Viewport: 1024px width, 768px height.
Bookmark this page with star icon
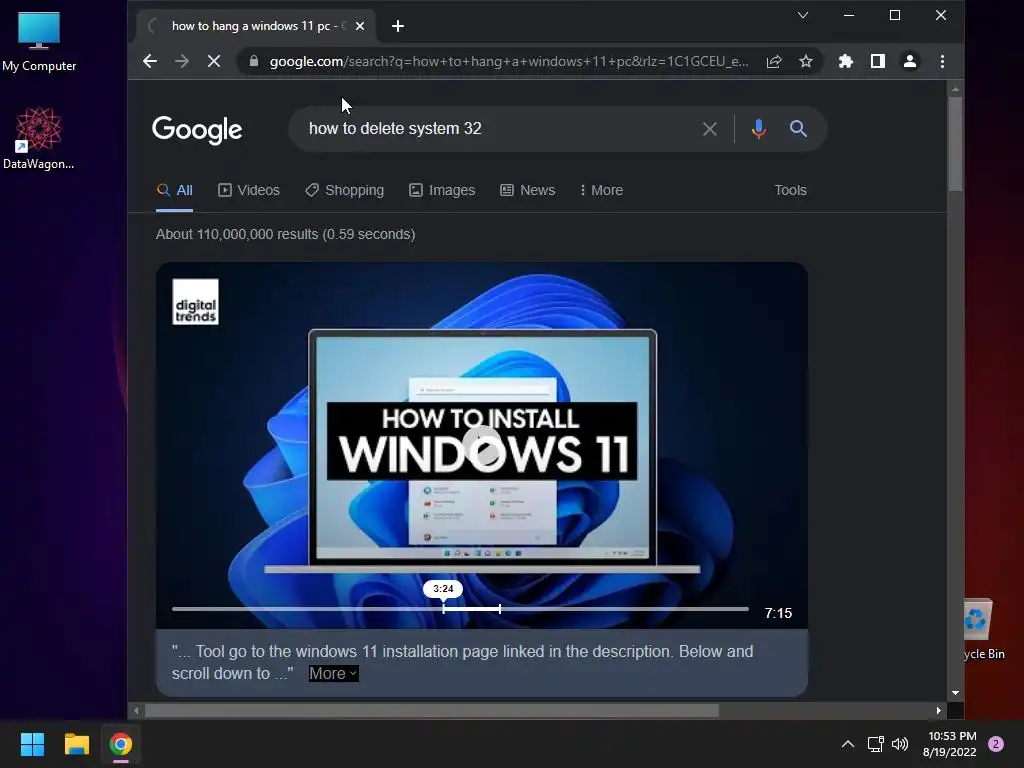pos(806,61)
